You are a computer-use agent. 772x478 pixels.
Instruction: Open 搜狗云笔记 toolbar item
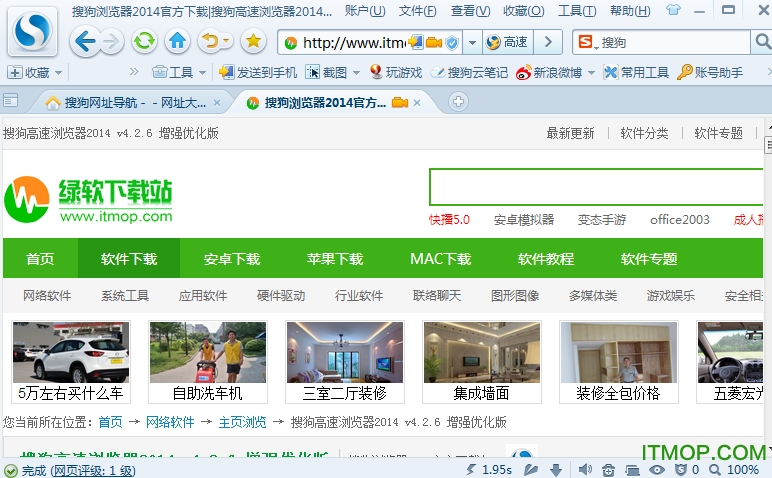469,73
